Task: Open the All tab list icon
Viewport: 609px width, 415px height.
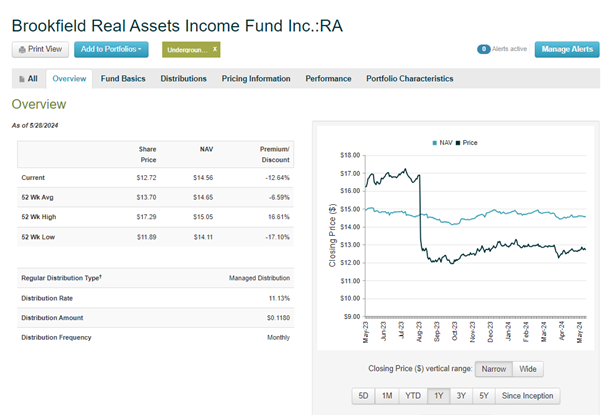Action: tap(20, 79)
